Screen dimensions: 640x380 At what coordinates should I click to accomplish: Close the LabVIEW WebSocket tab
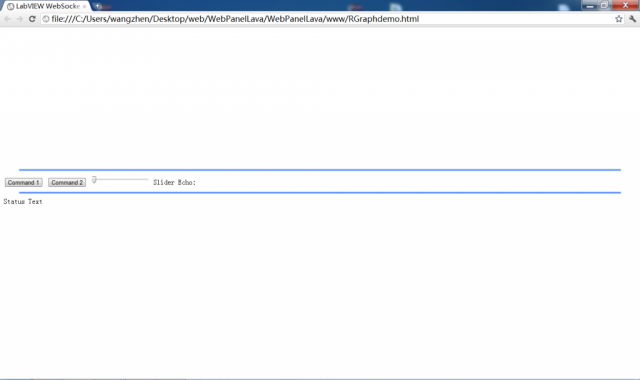tap(84, 7)
